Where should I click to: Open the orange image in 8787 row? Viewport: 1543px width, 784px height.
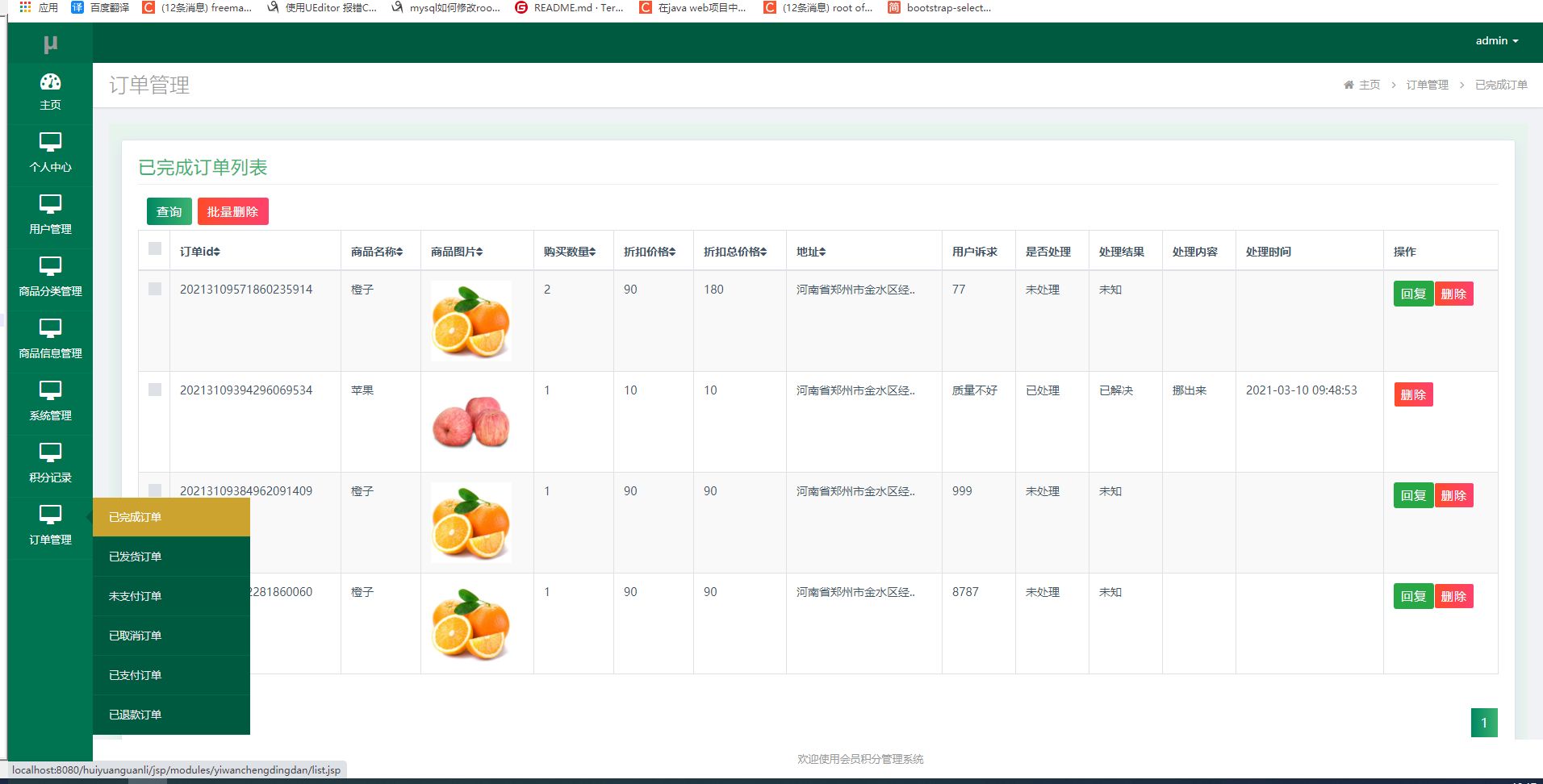(x=470, y=623)
